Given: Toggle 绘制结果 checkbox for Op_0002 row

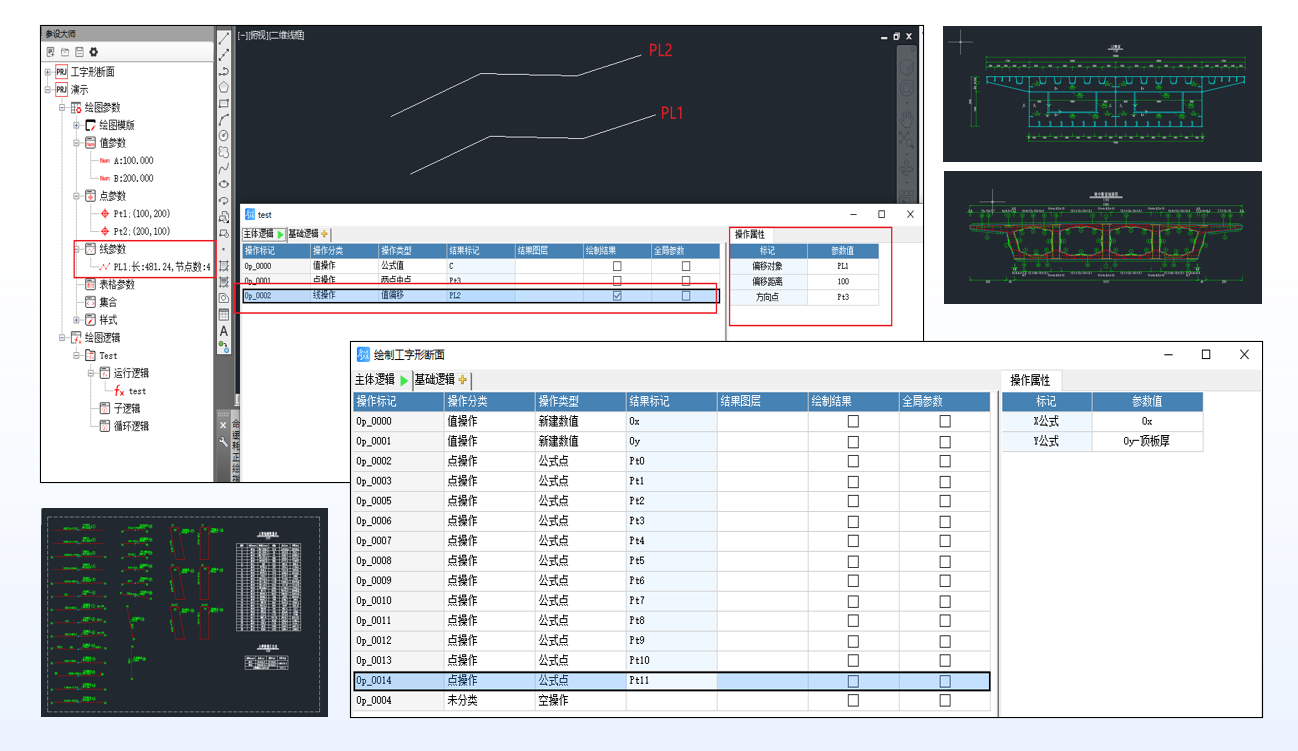Looking at the screenshot, I should pos(617,296).
